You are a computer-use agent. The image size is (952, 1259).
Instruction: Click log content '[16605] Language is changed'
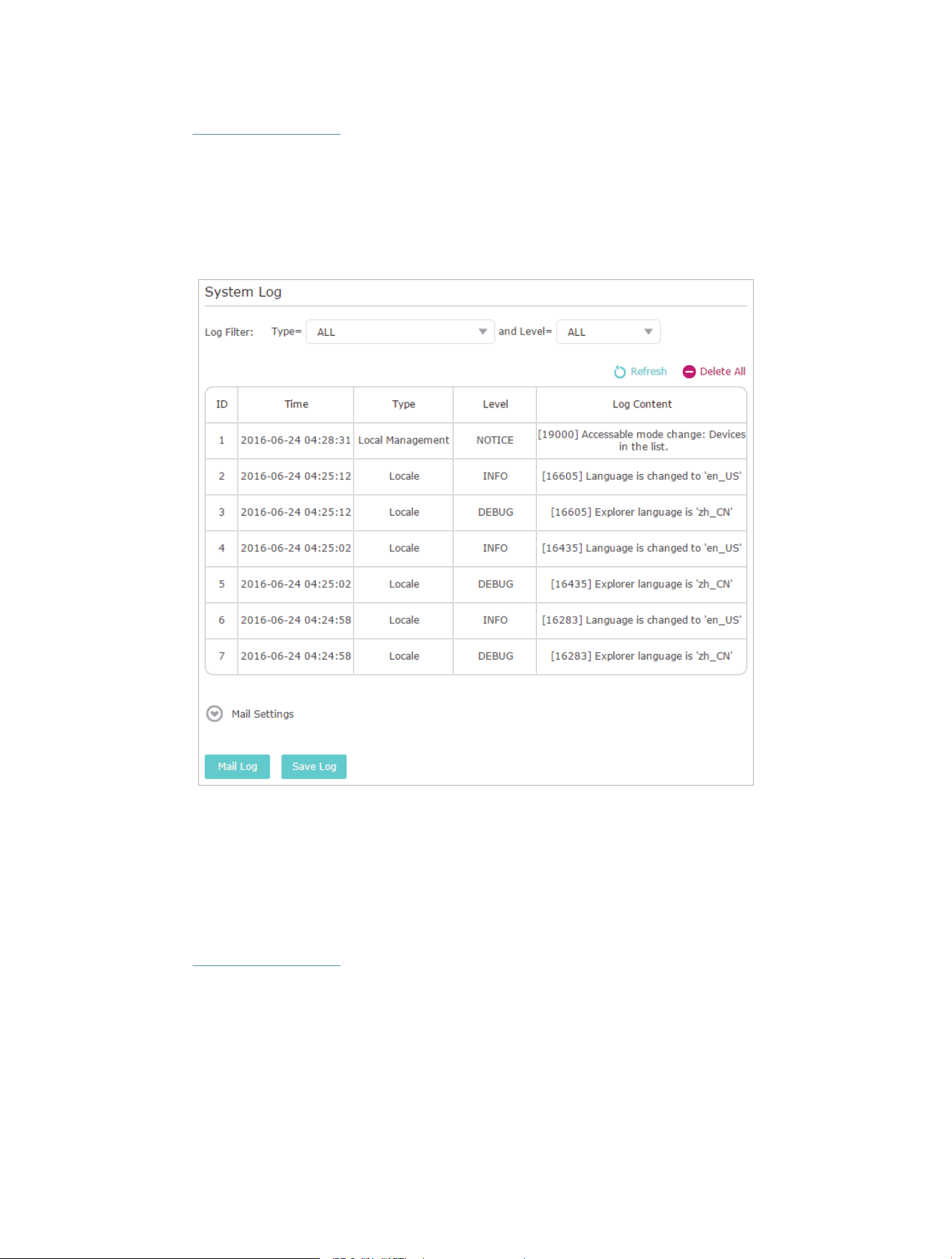click(642, 476)
